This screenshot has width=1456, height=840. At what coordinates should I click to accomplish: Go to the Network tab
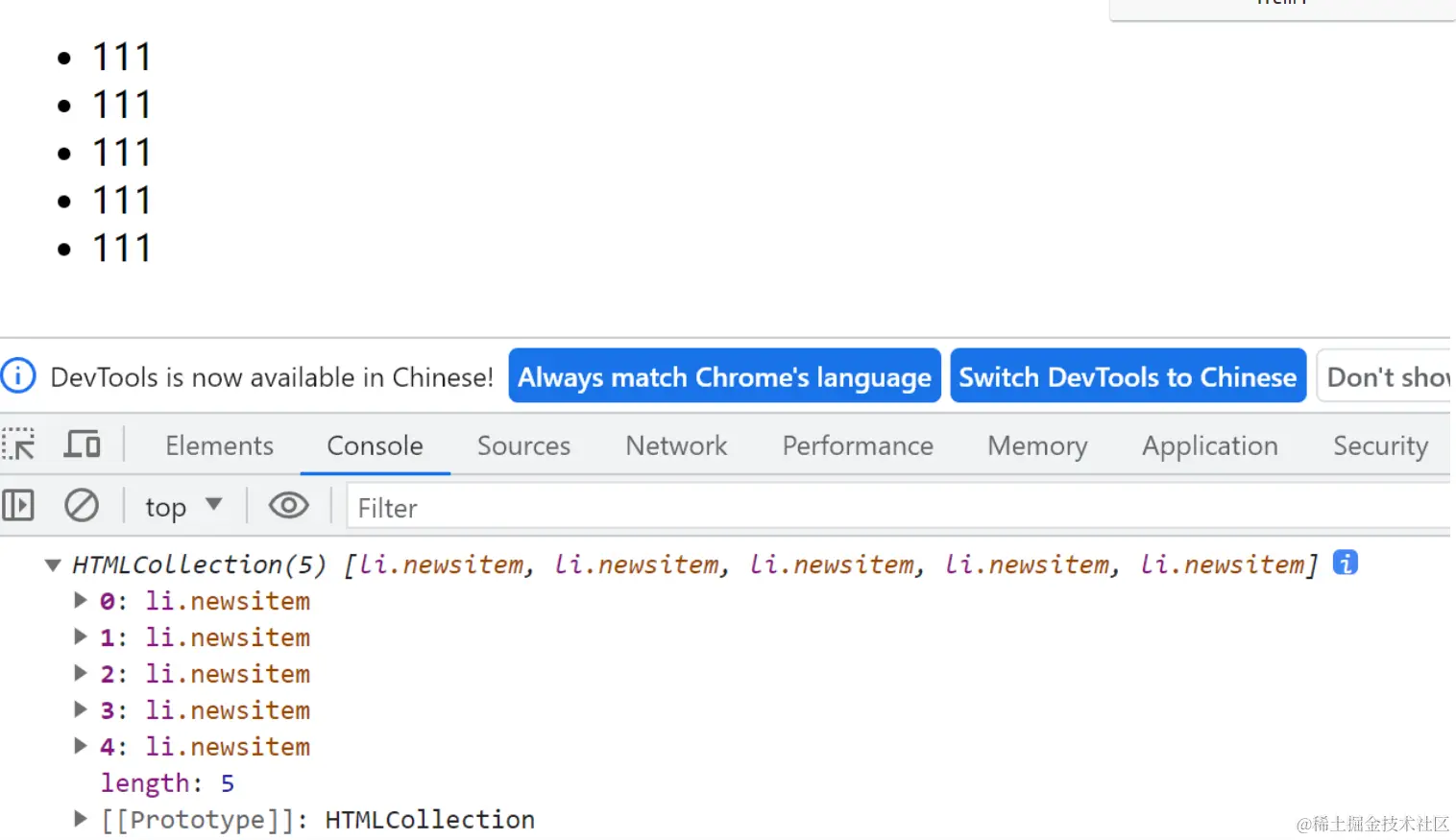pos(676,445)
